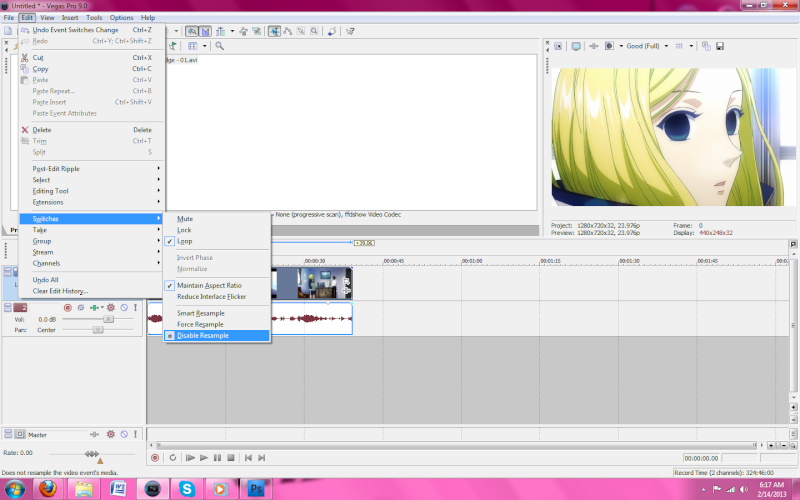This screenshot has height=500, width=800.
Task: Mute the Master bus
Action: click(124, 434)
